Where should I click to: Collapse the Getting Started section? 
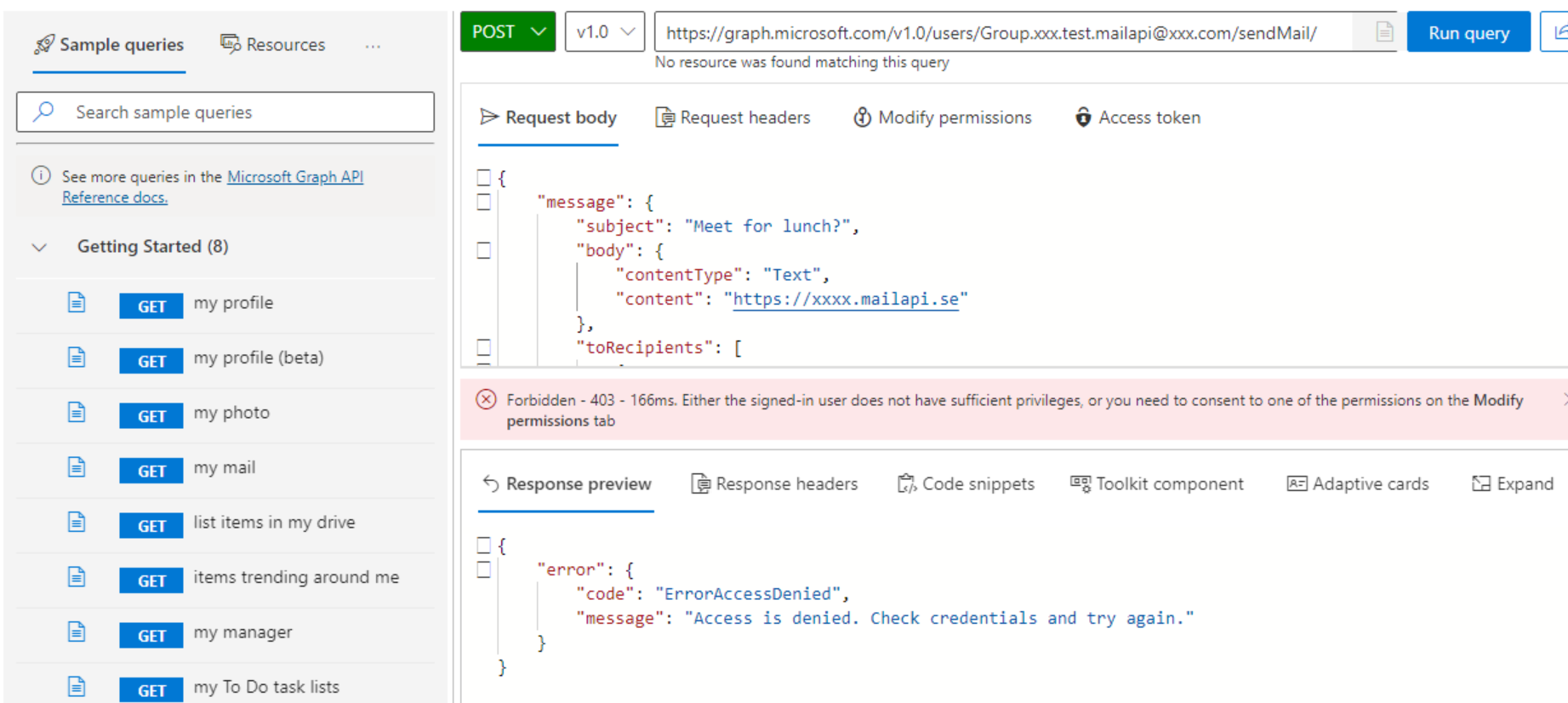point(39,247)
